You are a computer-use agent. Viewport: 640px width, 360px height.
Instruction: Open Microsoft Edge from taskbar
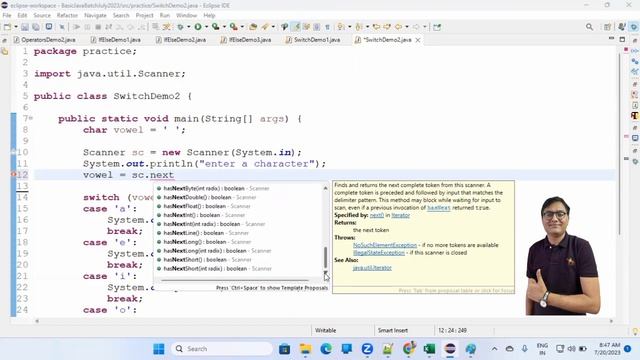coord(326,349)
